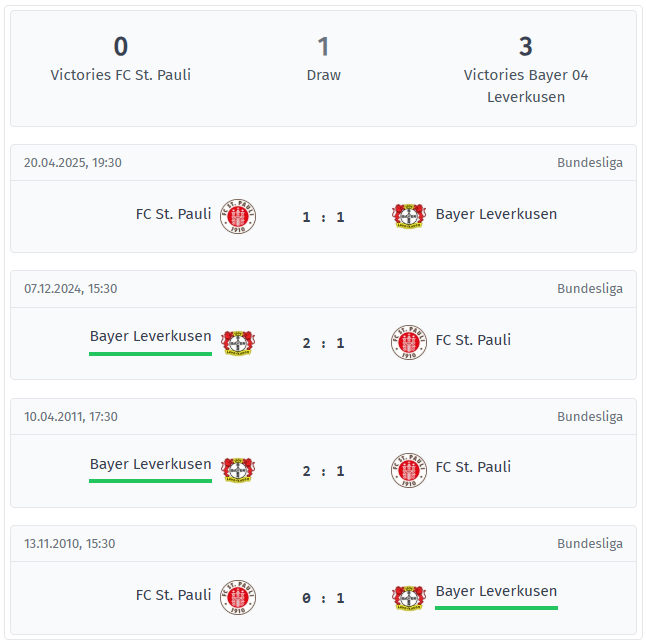Click FC St. Pauli crest in 07.12.2024 match
This screenshot has height=644, width=646.
click(409, 342)
